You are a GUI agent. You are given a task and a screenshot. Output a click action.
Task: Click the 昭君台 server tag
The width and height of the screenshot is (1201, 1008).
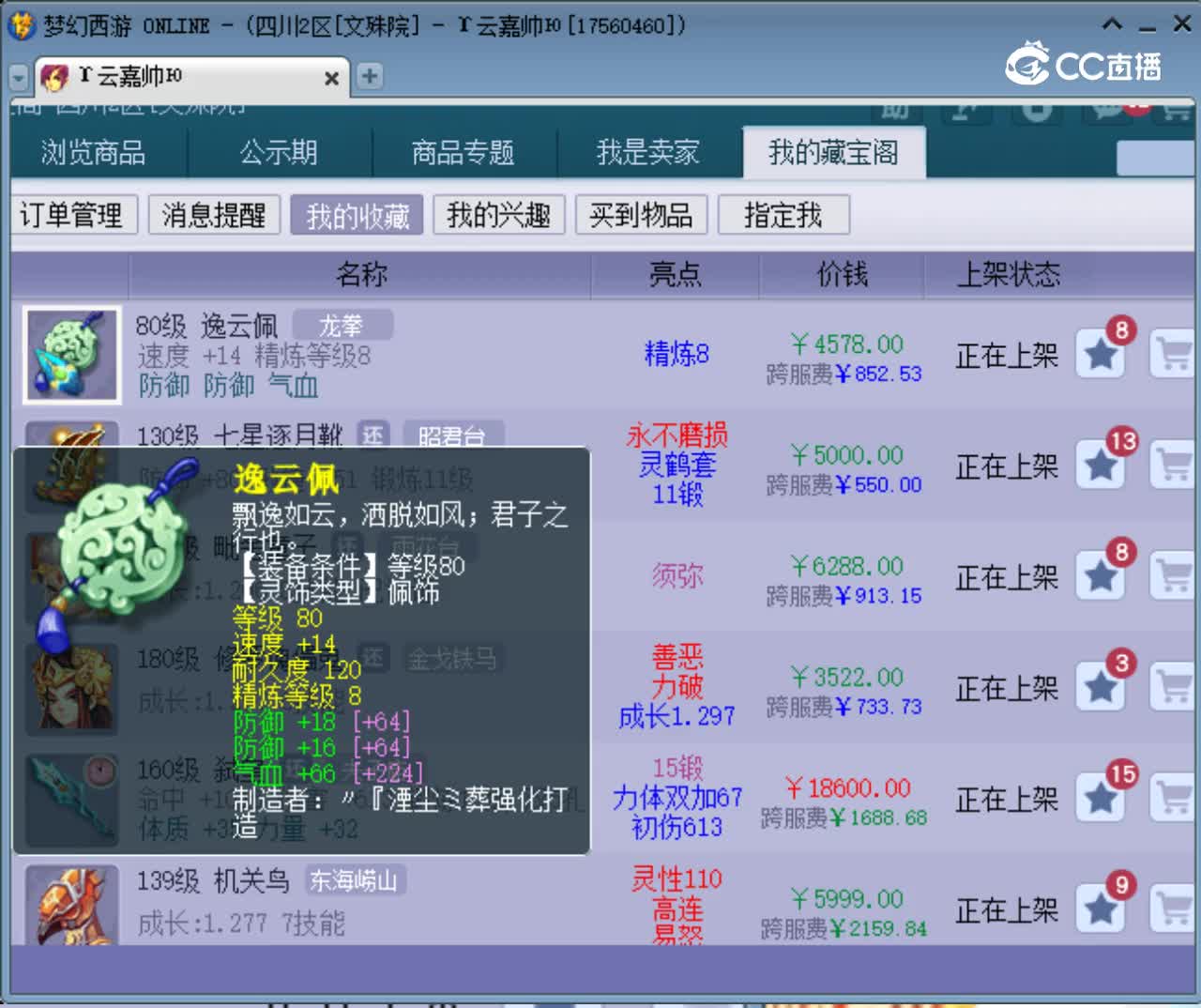[x=453, y=435]
